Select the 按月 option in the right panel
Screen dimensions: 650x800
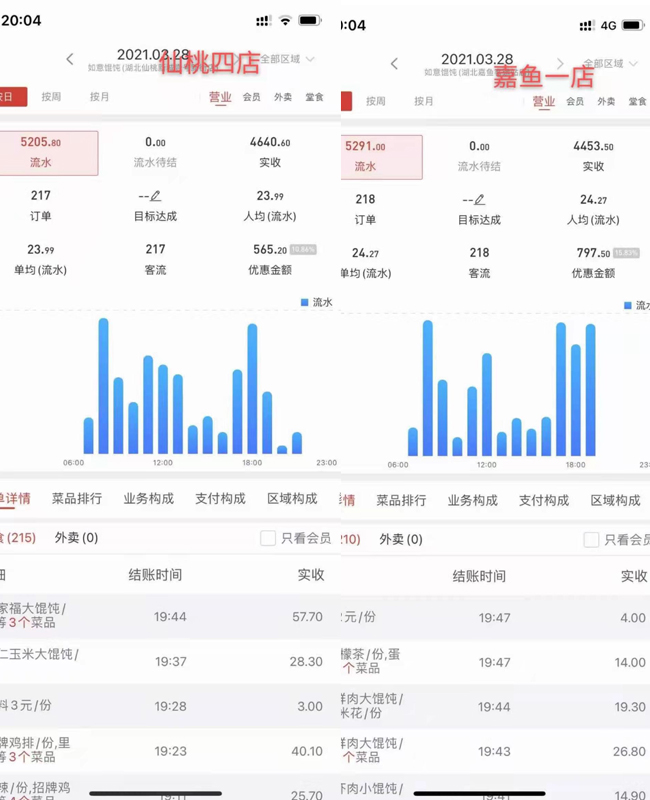click(423, 101)
